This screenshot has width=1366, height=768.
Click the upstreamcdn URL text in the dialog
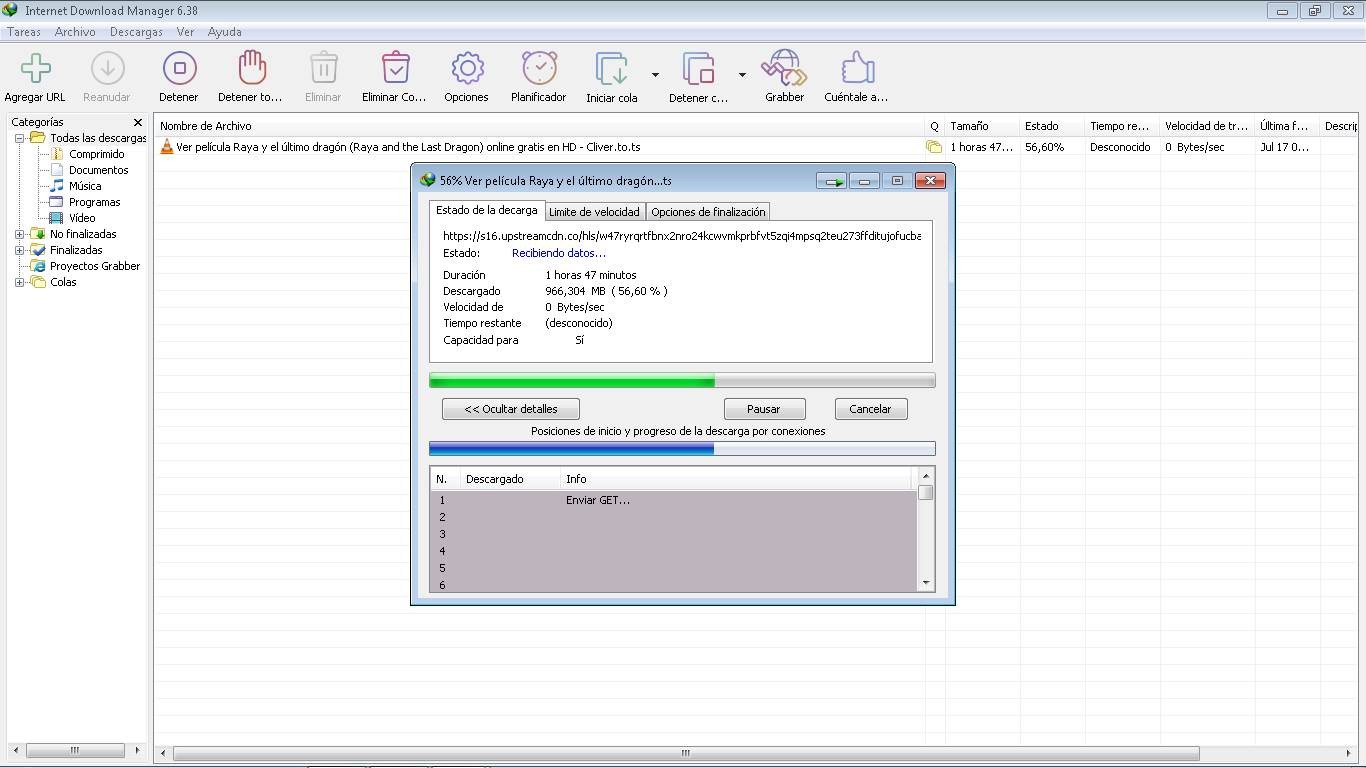[682, 236]
